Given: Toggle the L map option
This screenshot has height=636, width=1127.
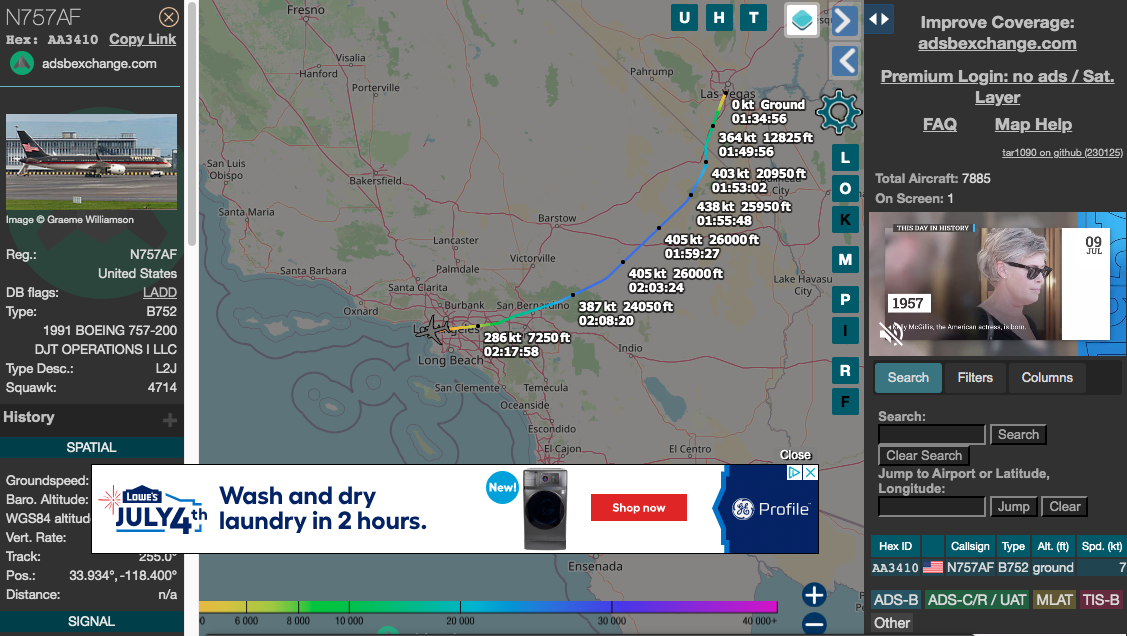Looking at the screenshot, I should [845, 157].
